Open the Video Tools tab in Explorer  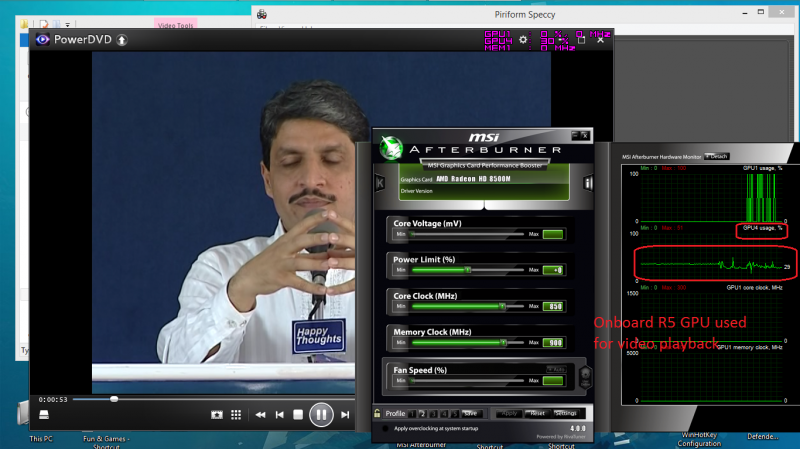(x=176, y=24)
